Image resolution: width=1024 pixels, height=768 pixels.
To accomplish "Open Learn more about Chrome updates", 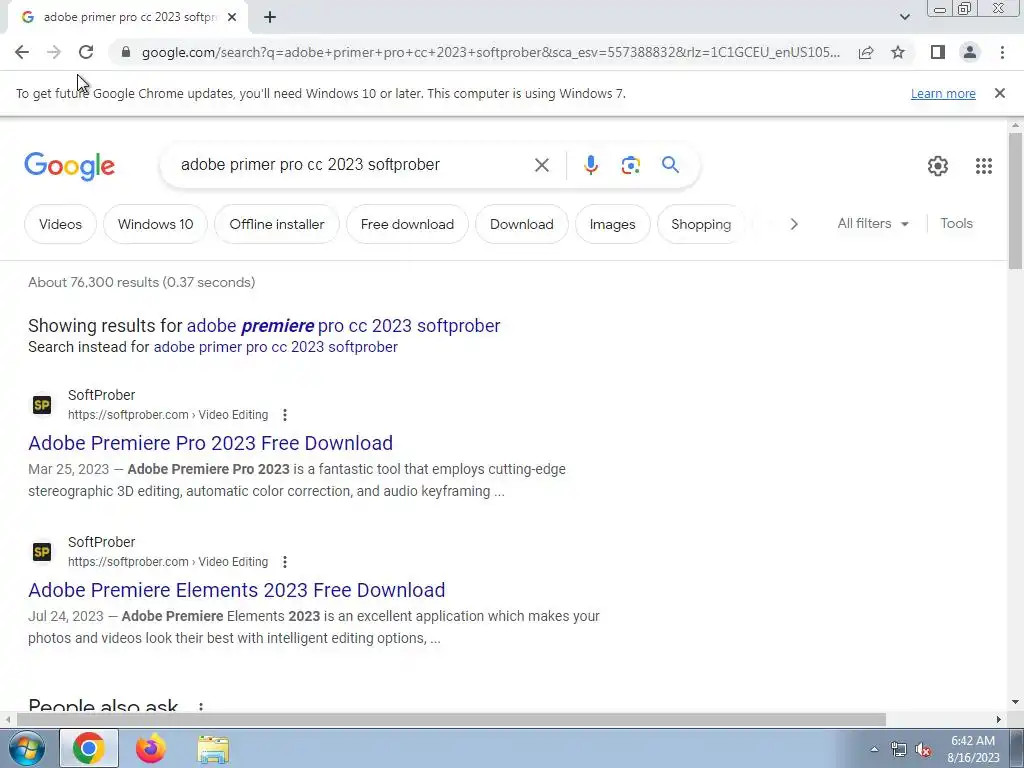I will [943, 93].
